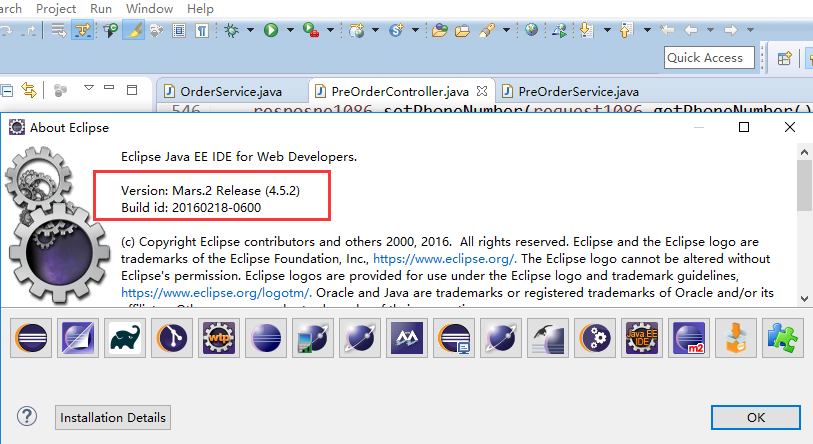The image size is (813, 444).
Task: Open the Run menu
Action: 101,9
